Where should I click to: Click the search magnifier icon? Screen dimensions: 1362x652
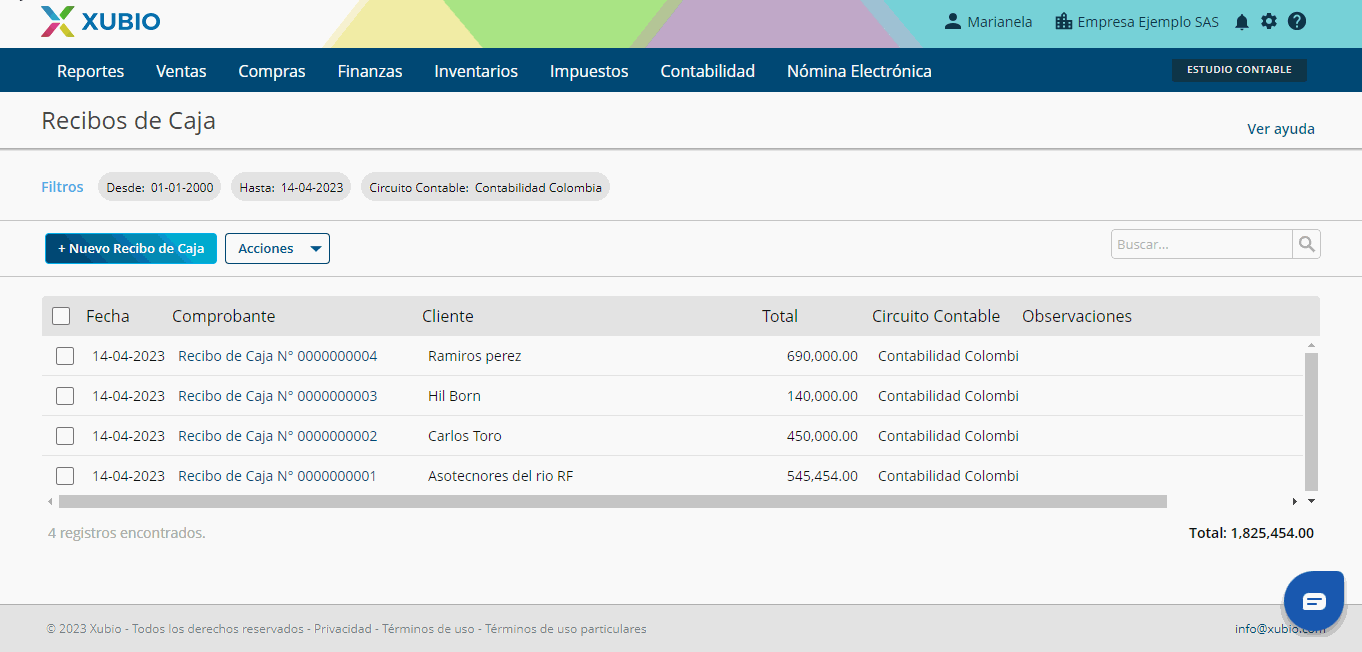[1306, 244]
